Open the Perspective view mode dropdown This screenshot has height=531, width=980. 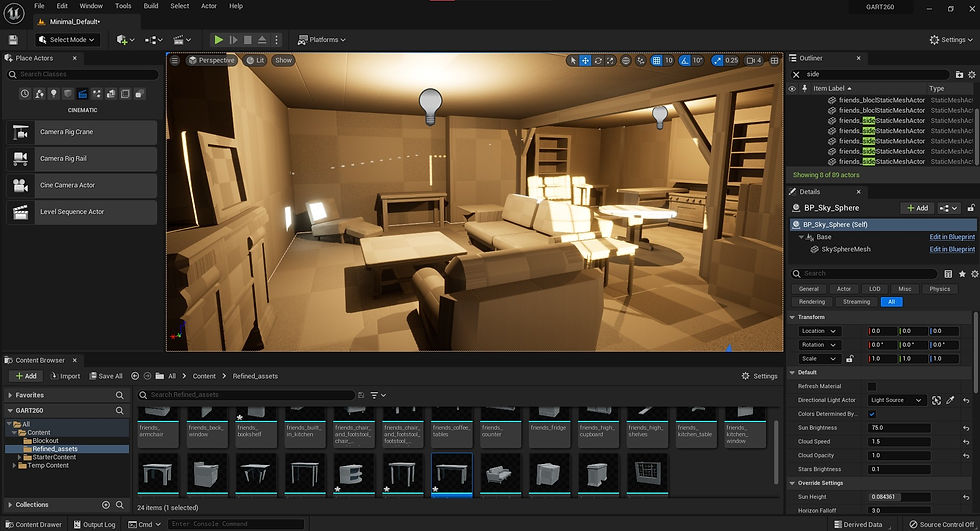pos(211,61)
